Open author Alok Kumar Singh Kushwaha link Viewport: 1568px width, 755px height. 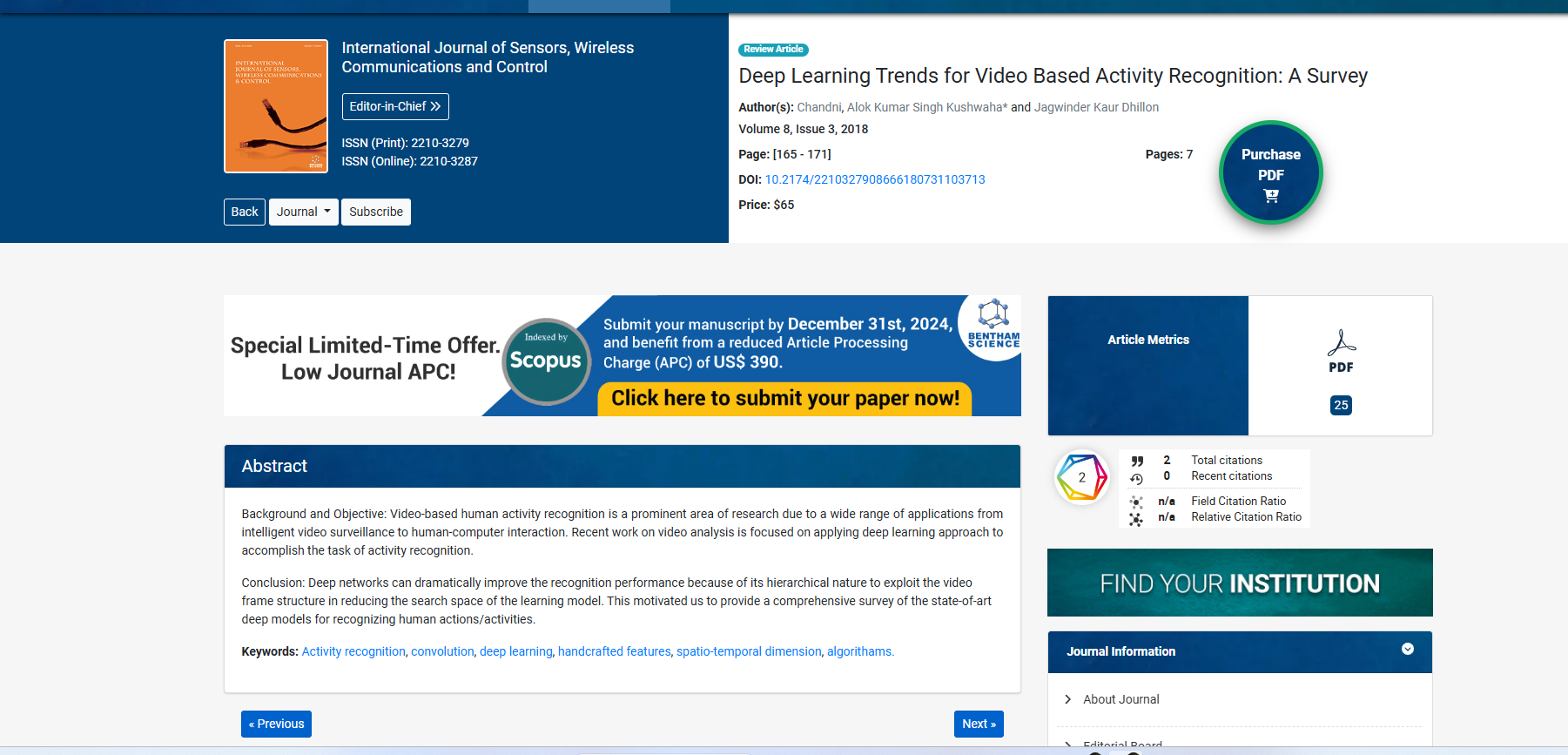[926, 107]
